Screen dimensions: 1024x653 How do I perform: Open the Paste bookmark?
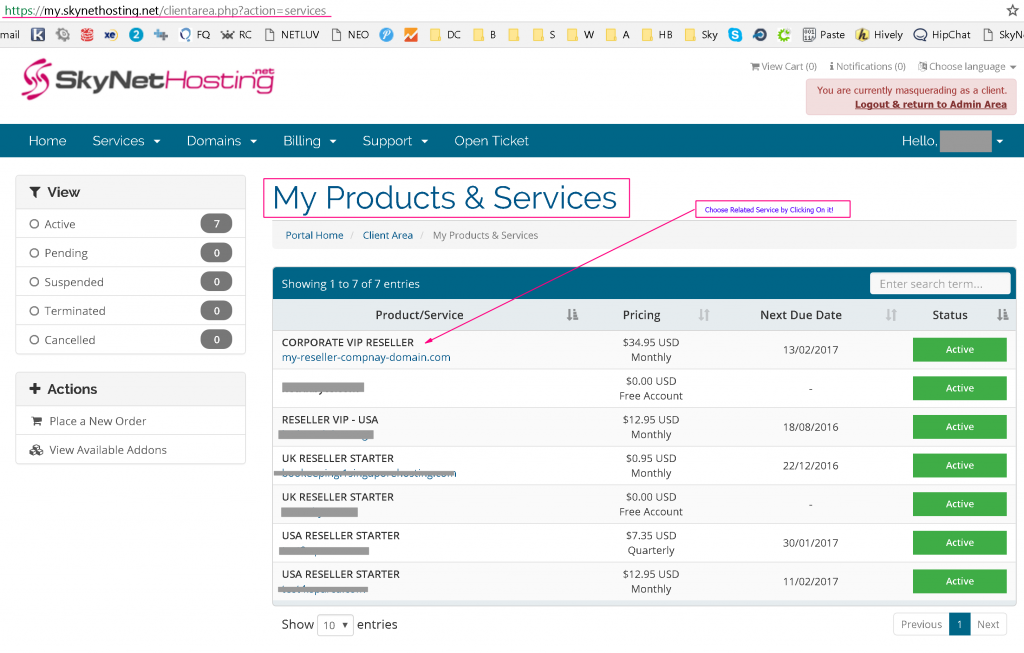pos(824,35)
